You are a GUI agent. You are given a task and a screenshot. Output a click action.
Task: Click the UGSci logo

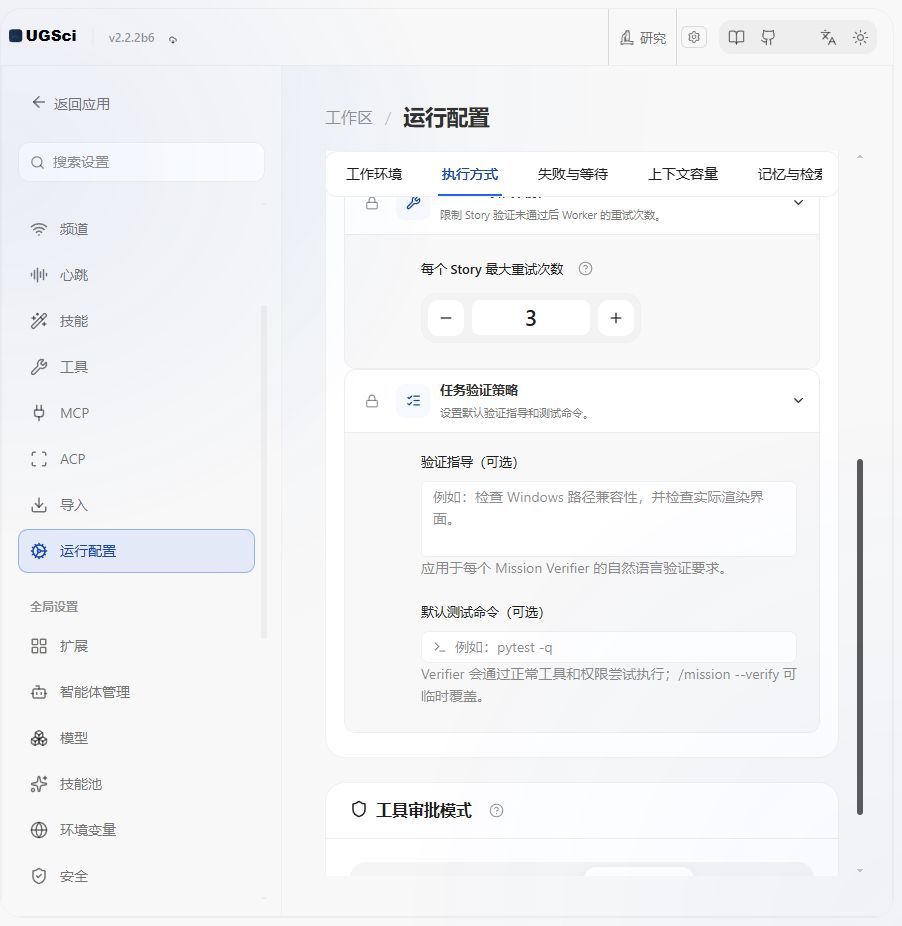[x=43, y=36]
